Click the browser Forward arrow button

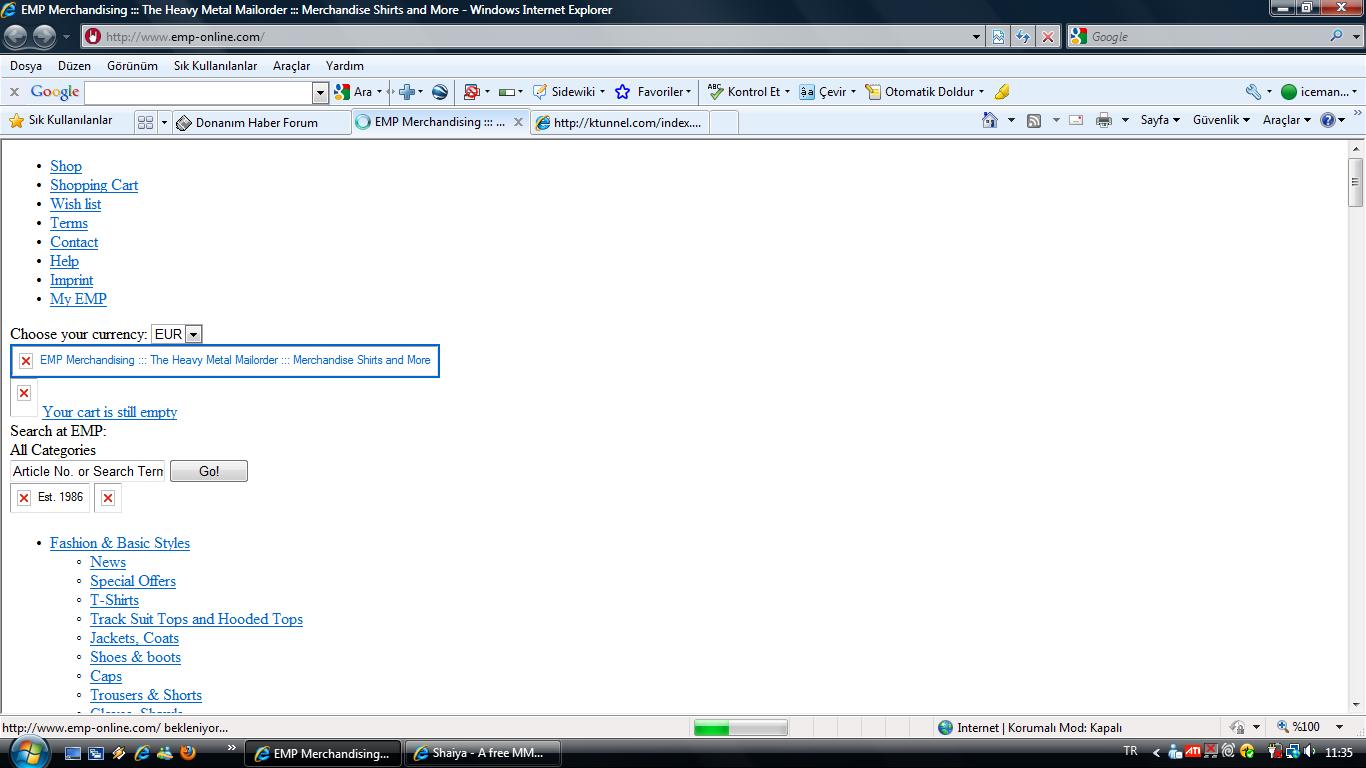click(44, 37)
